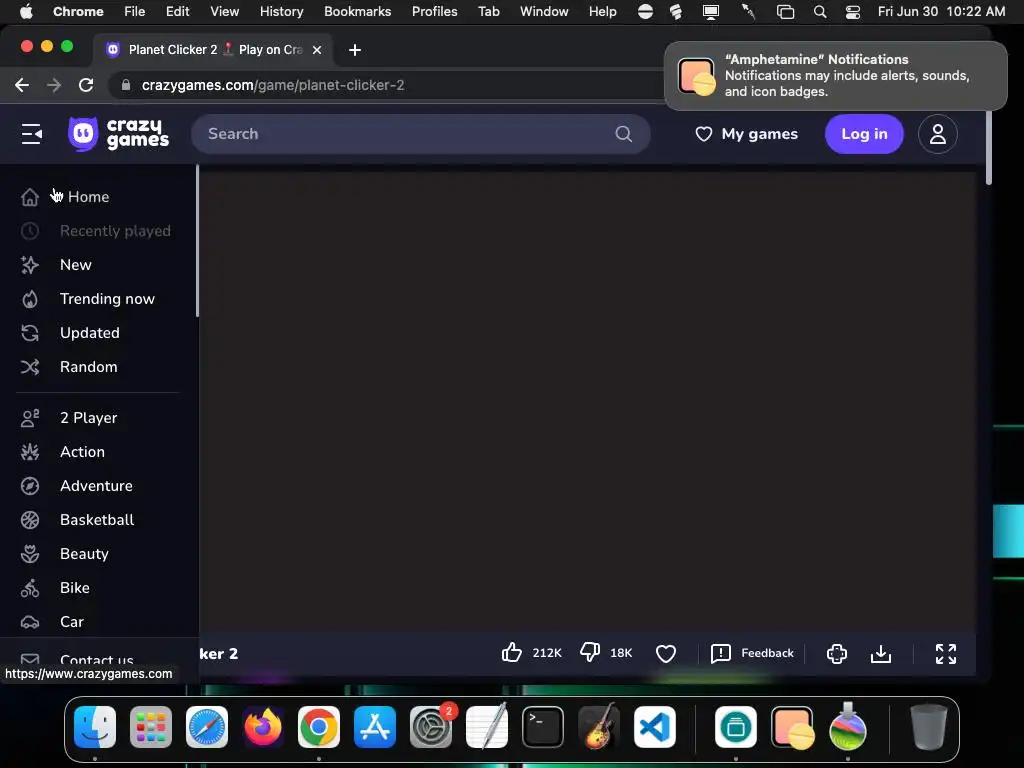This screenshot has width=1024, height=768.
Task: Open the Apple menu
Action: tap(26, 11)
